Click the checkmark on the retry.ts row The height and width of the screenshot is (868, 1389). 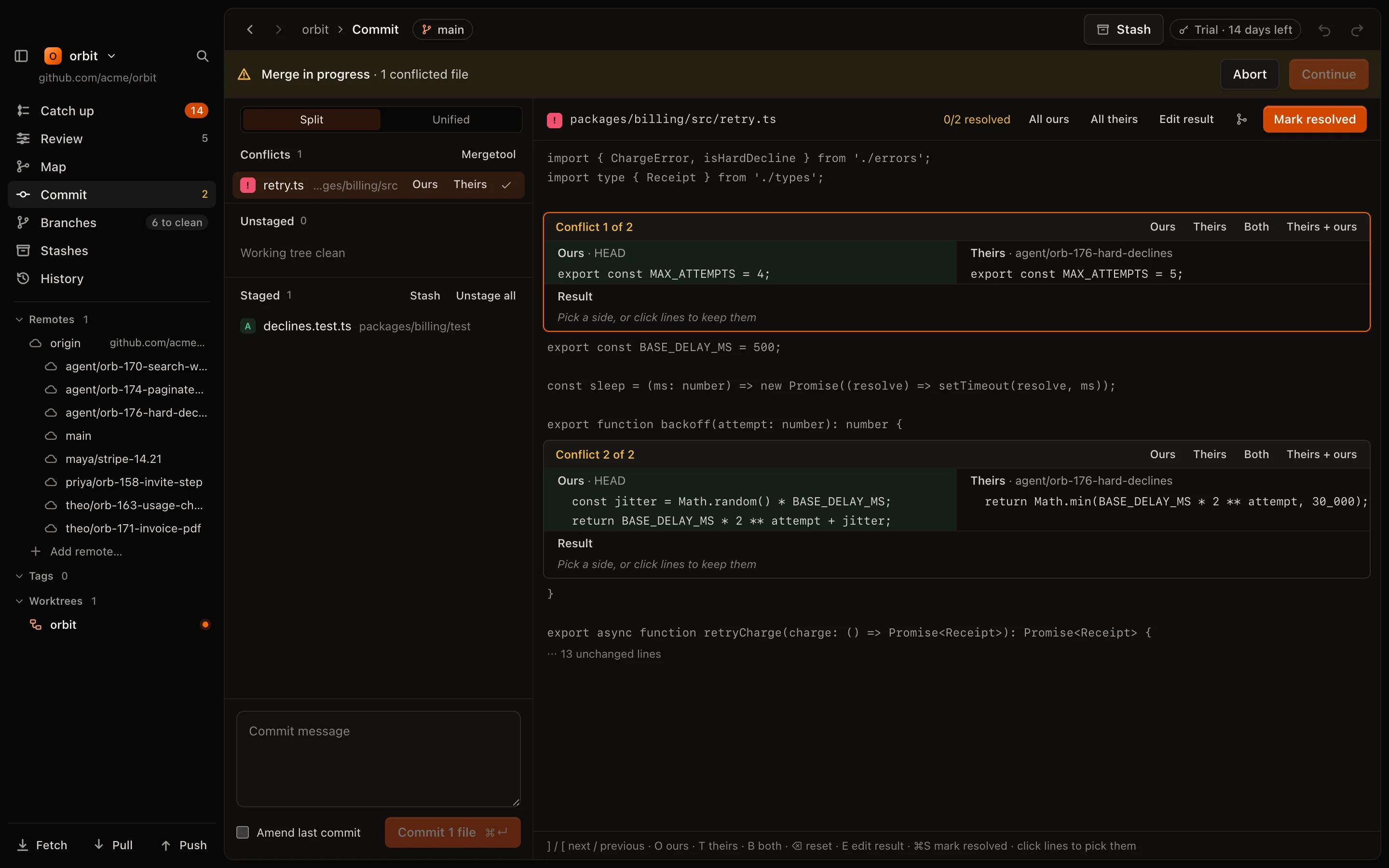pyautogui.click(x=506, y=185)
